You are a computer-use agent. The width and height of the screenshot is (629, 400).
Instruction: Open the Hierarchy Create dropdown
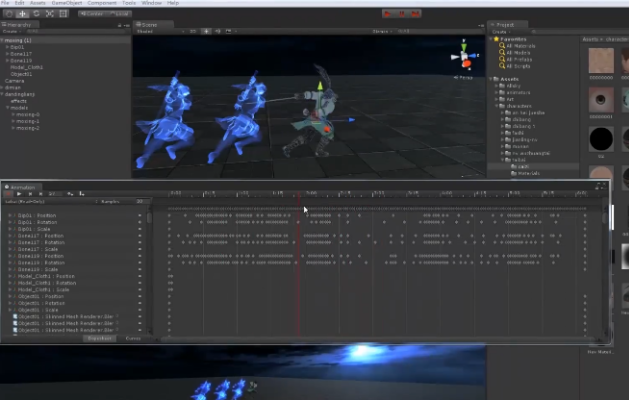point(11,31)
